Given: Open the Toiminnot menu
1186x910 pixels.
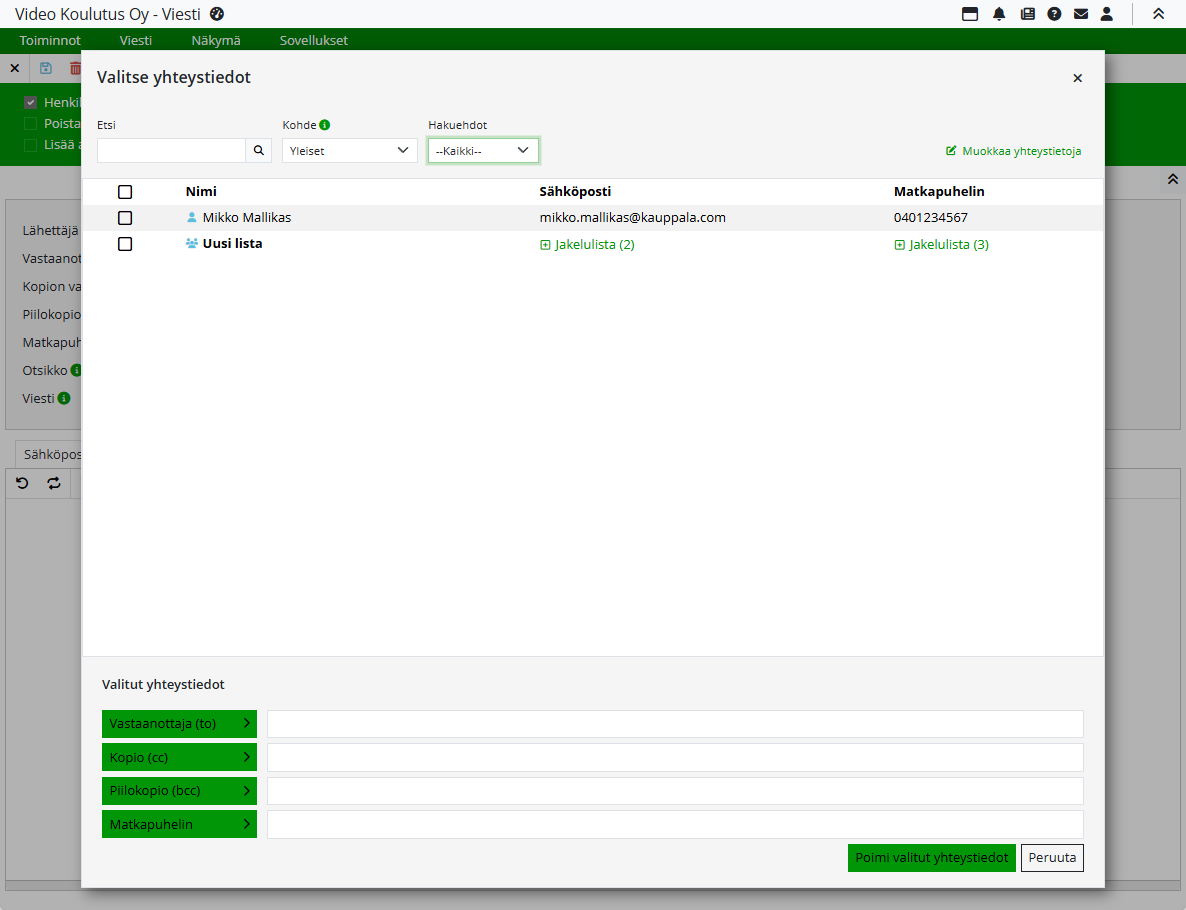Looking at the screenshot, I should point(50,41).
